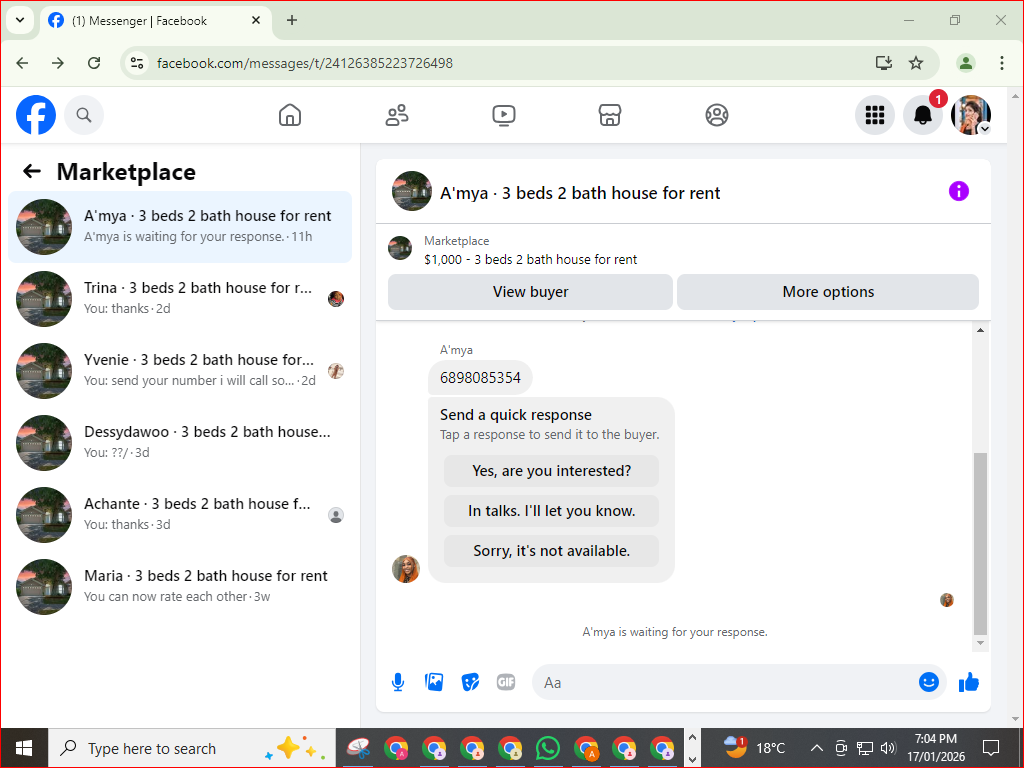The image size is (1024, 768).
Task: Open volume control in system tray
Action: click(x=888, y=748)
